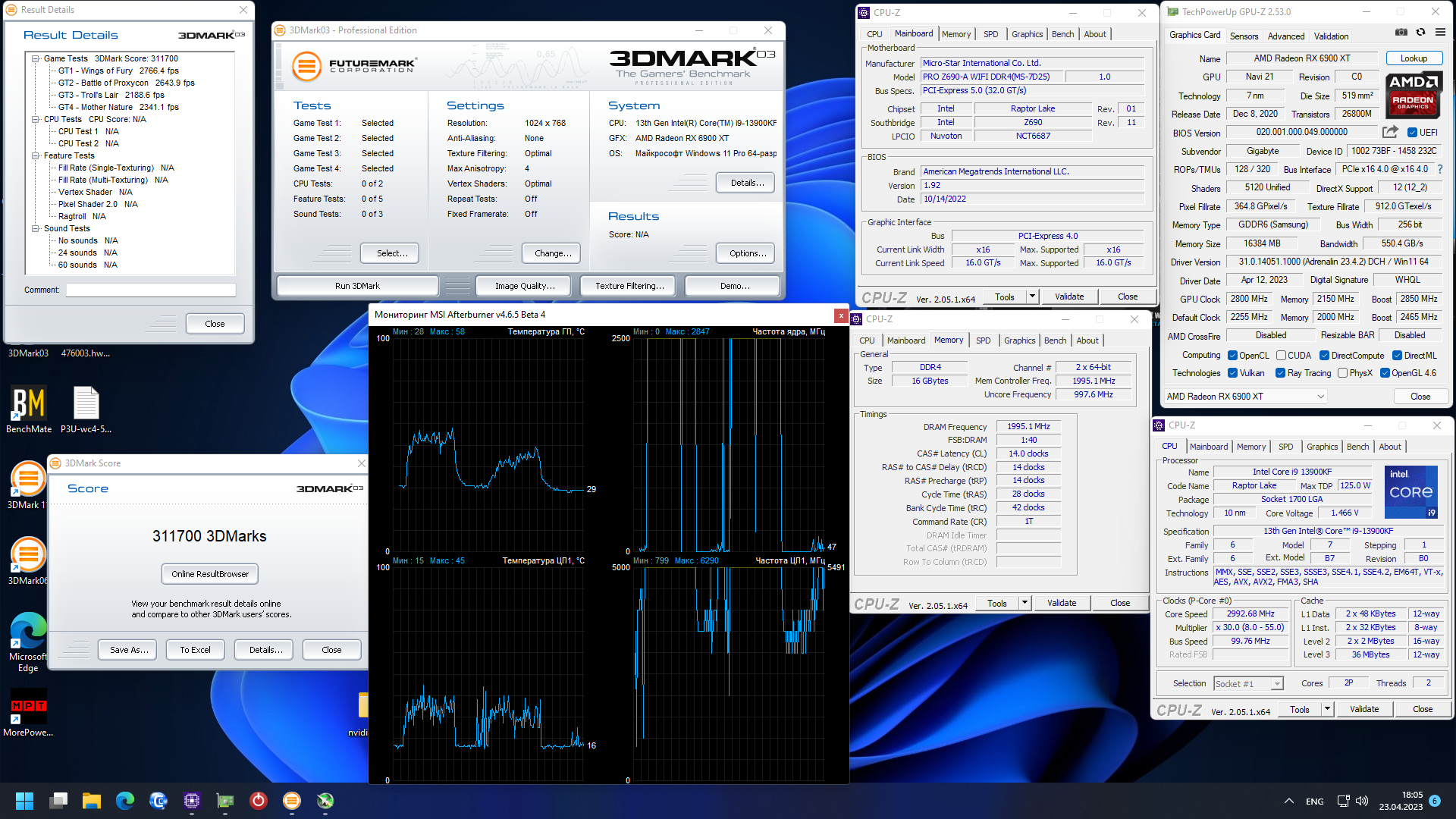1456x819 pixels.
Task: Click the Windows Start button
Action: click(25, 801)
